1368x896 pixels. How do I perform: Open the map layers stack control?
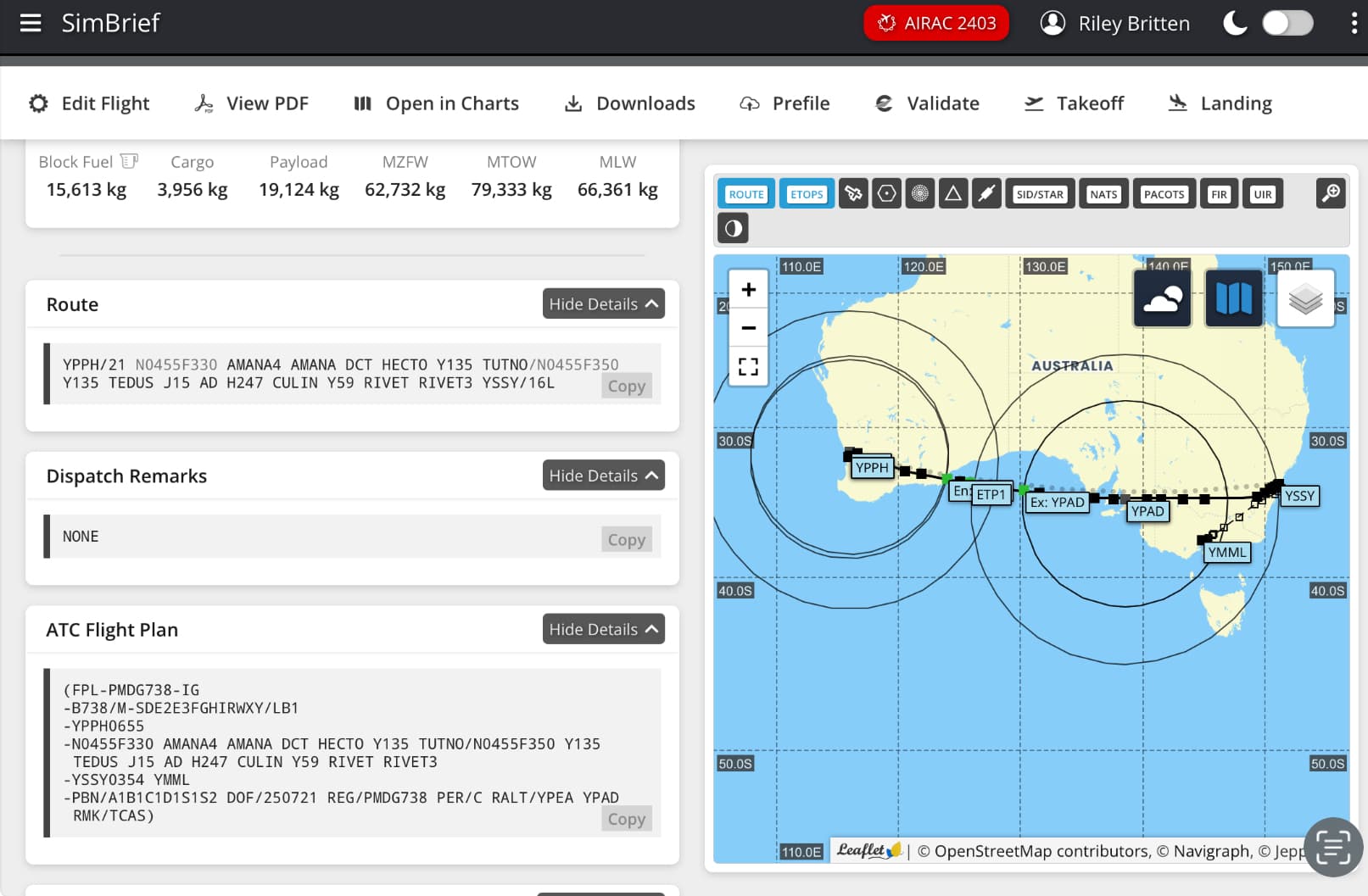tap(1306, 298)
